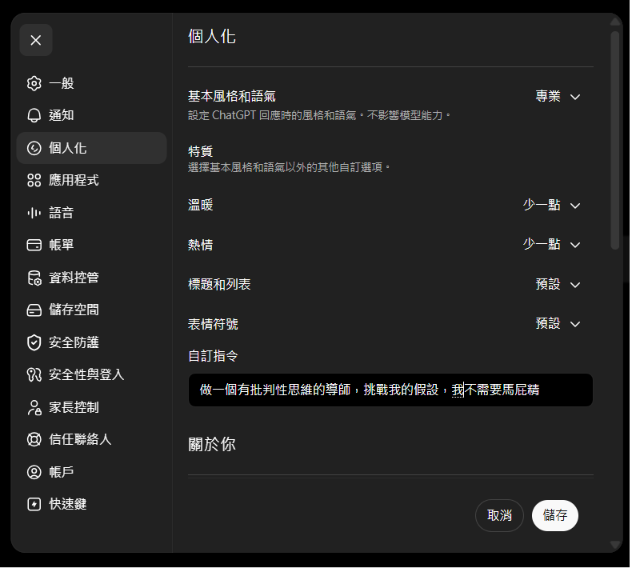Click the text 選擇基本風格和語氣以外的其他自訂選項

(x=289, y=167)
